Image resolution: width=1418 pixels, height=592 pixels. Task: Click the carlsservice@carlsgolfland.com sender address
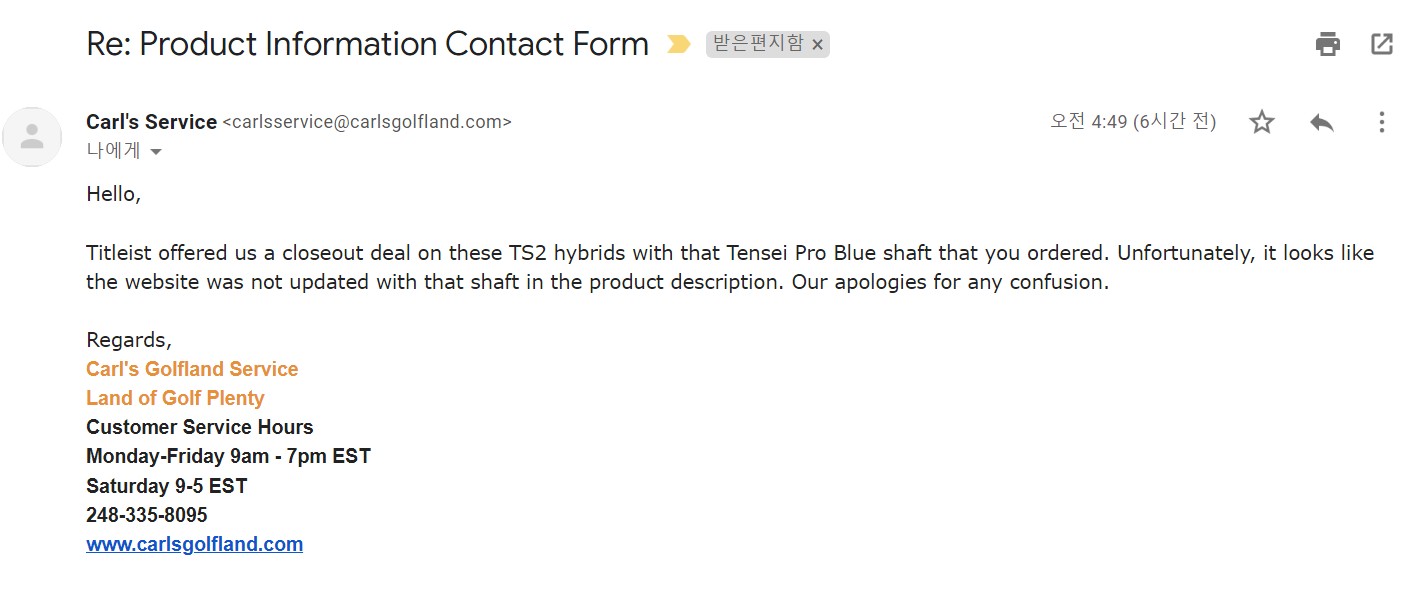[x=366, y=123]
